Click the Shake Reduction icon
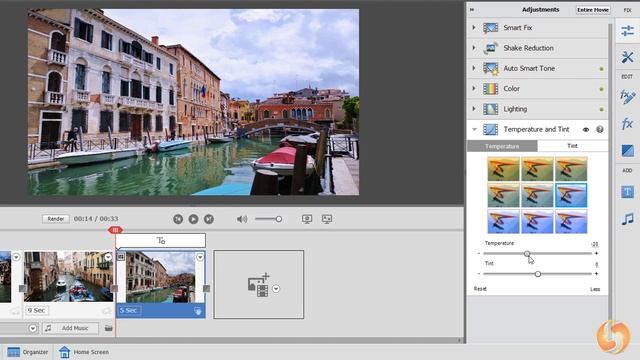 (x=490, y=48)
